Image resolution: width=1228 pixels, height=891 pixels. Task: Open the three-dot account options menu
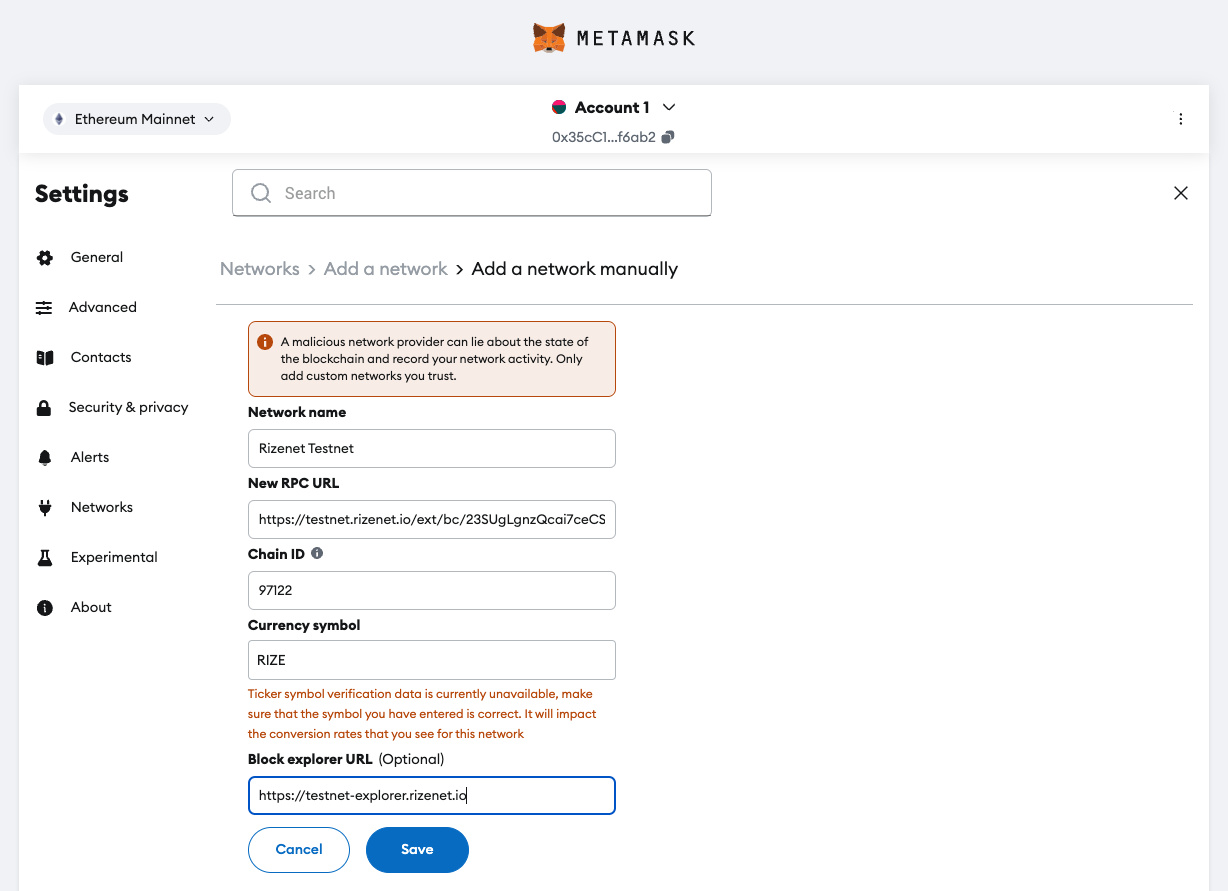pyautogui.click(x=1180, y=119)
